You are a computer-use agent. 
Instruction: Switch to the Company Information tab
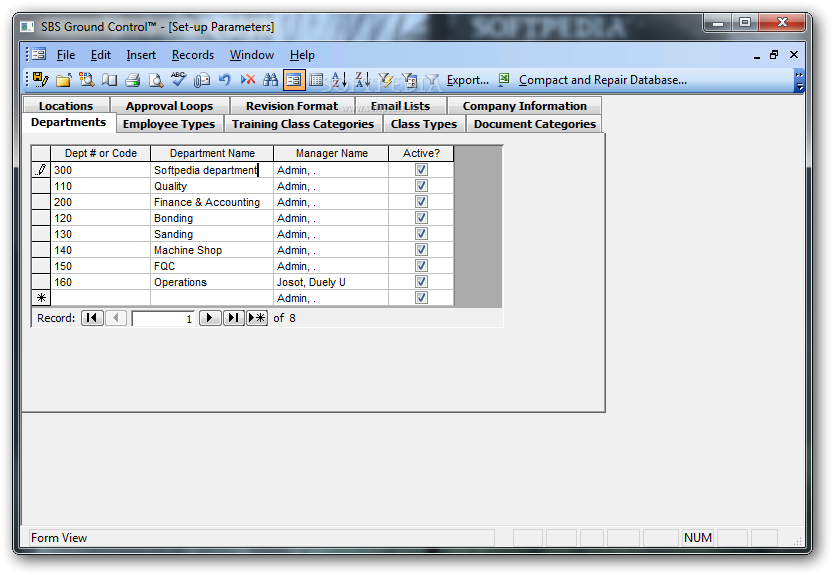525,106
